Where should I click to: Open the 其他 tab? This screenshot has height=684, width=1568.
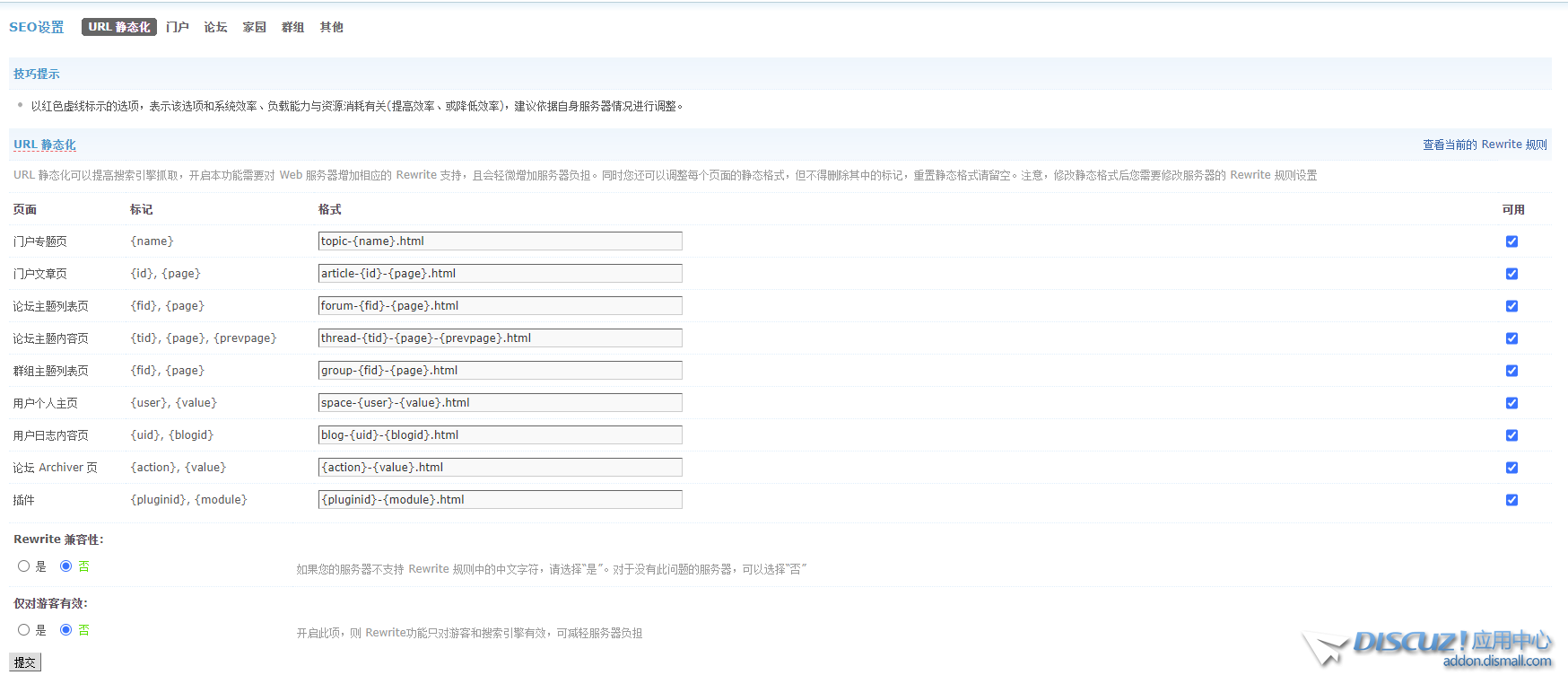[x=331, y=27]
